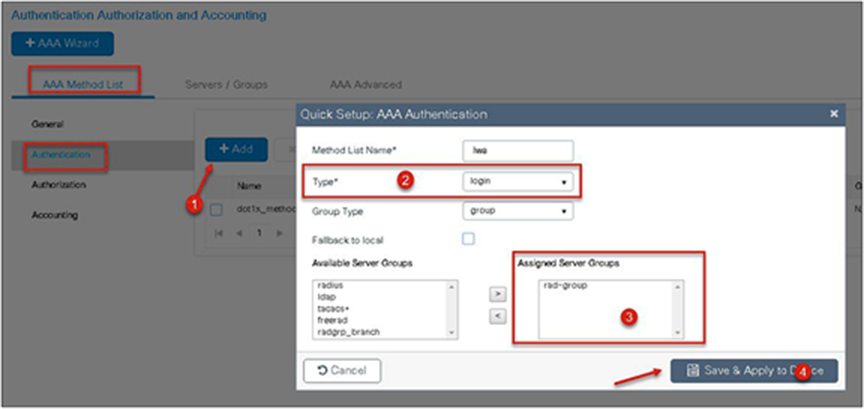Select page 1 in table pagination
Viewport: 864px width, 409px height.
(x=259, y=233)
